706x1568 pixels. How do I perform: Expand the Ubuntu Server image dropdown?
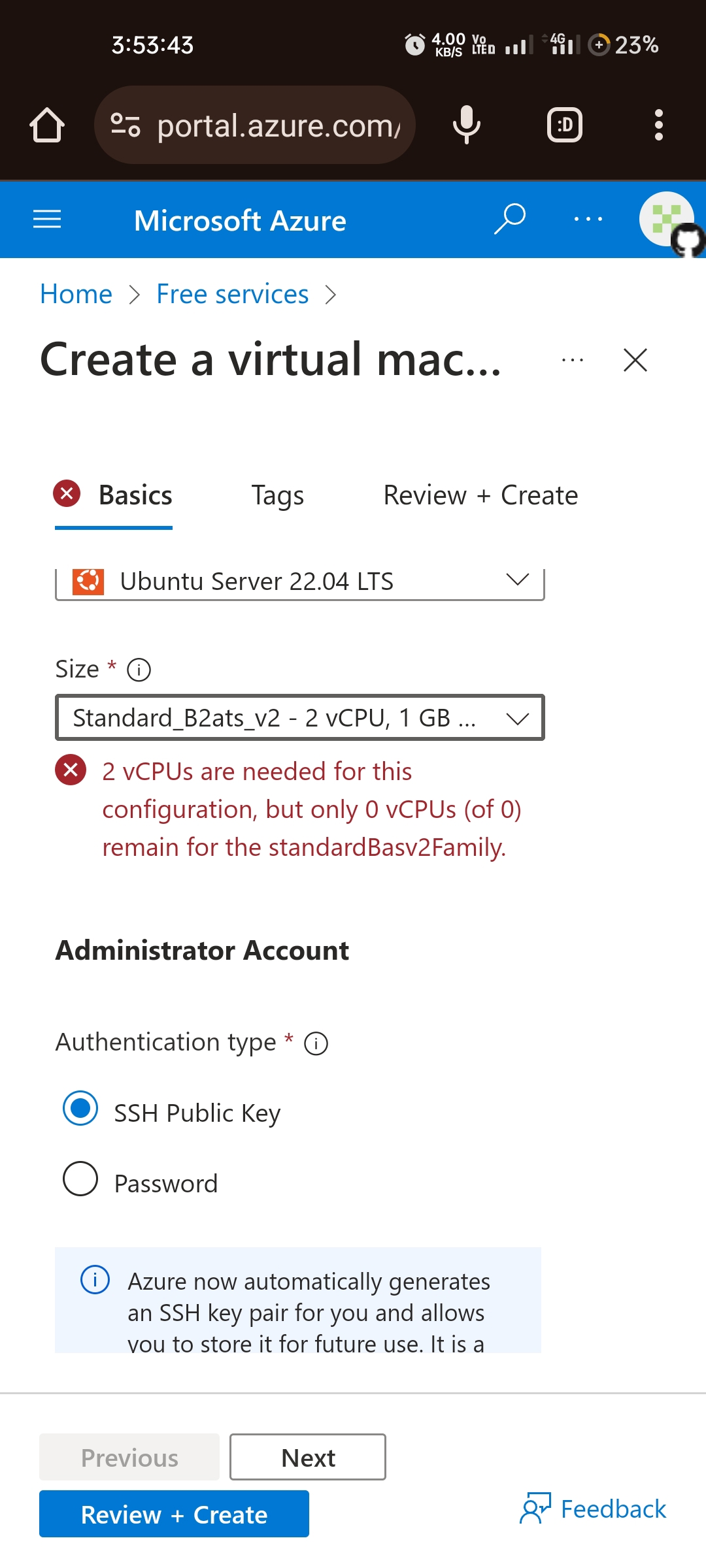click(x=300, y=581)
